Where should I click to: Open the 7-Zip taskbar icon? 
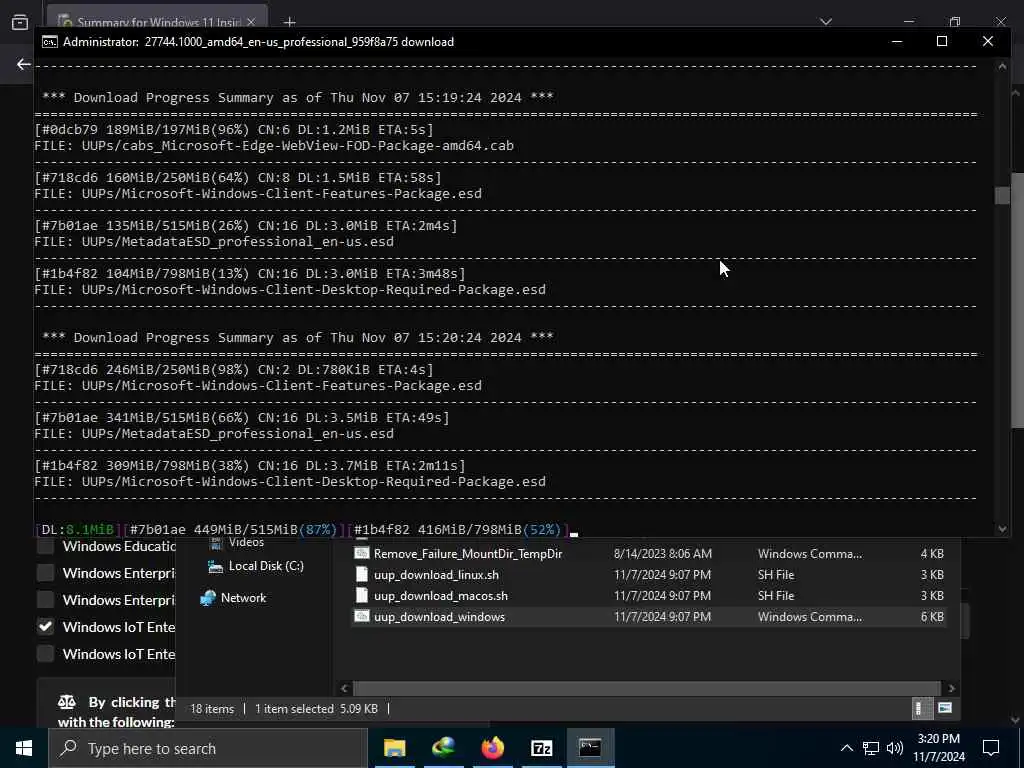[x=541, y=748]
